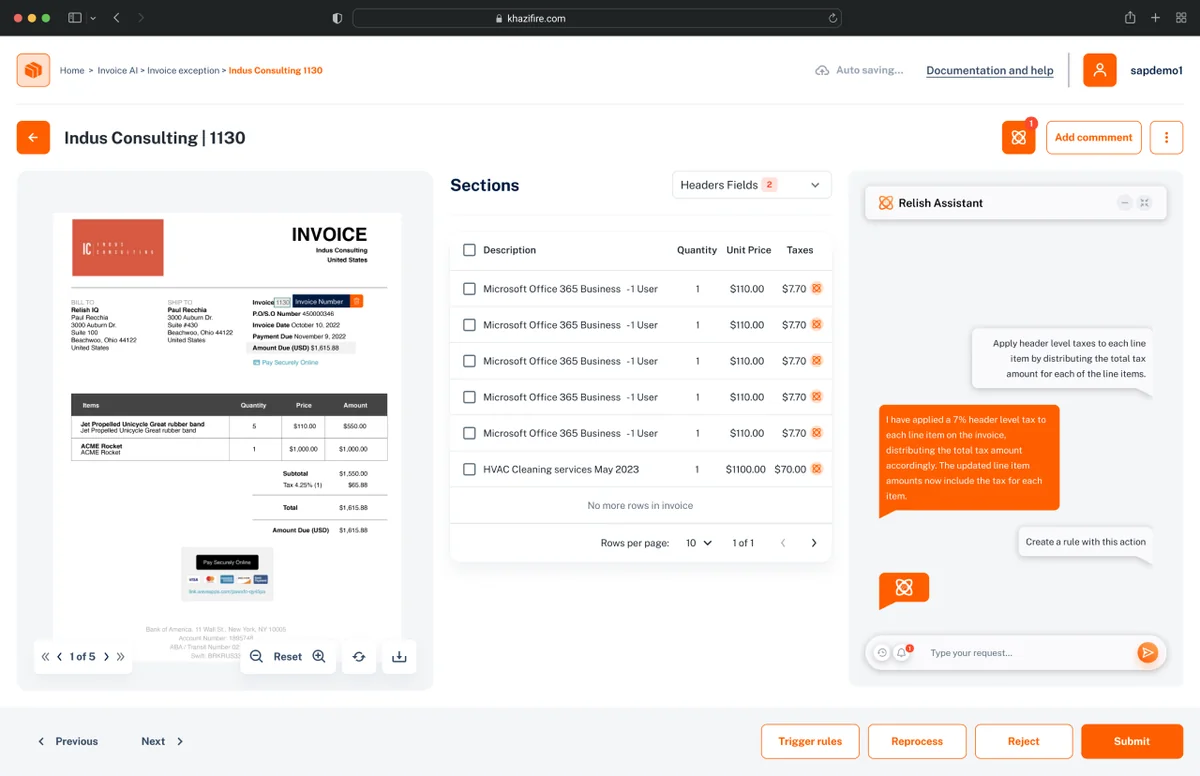Go back using the orange arrow button
Viewport: 1200px width, 776px height.
click(33, 138)
